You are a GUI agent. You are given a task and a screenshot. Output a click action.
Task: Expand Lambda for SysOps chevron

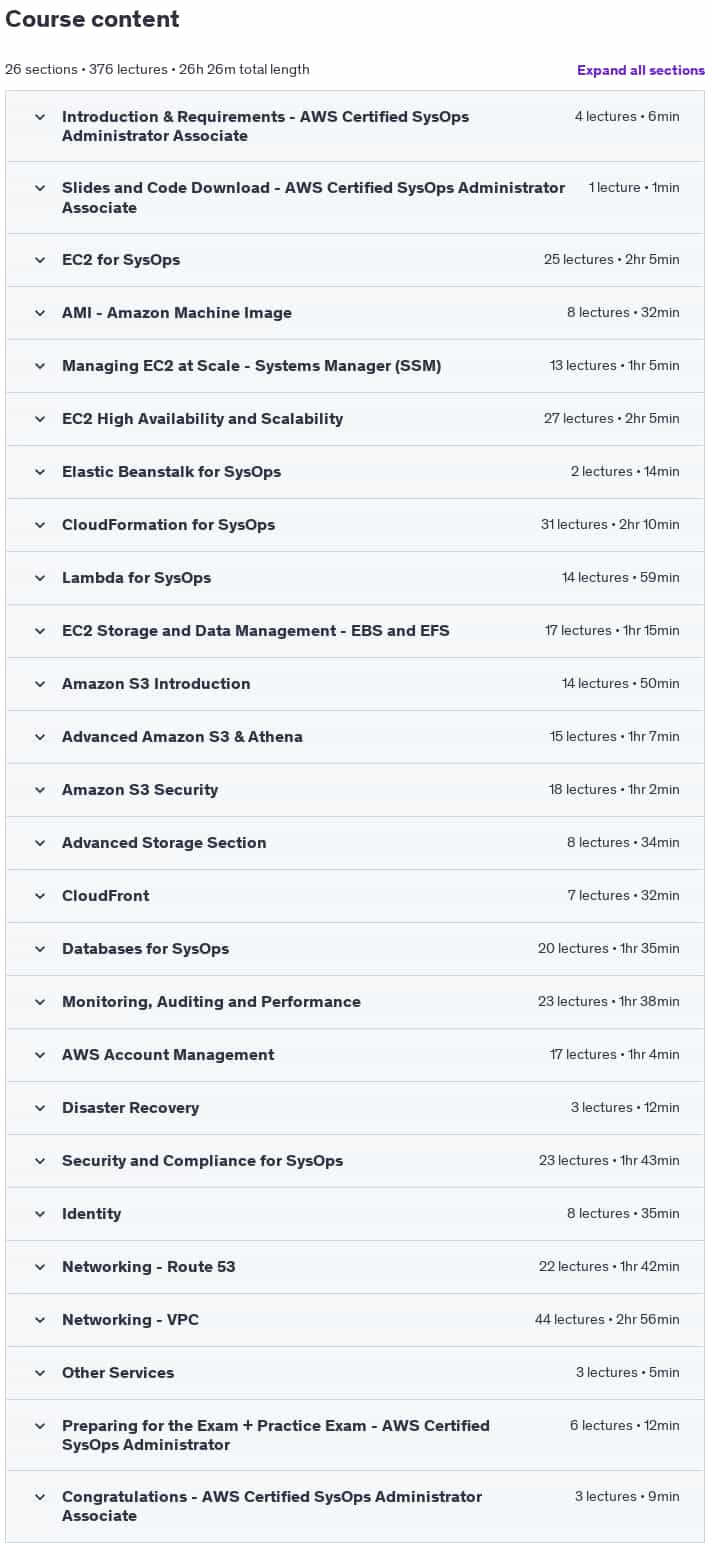coord(40,578)
